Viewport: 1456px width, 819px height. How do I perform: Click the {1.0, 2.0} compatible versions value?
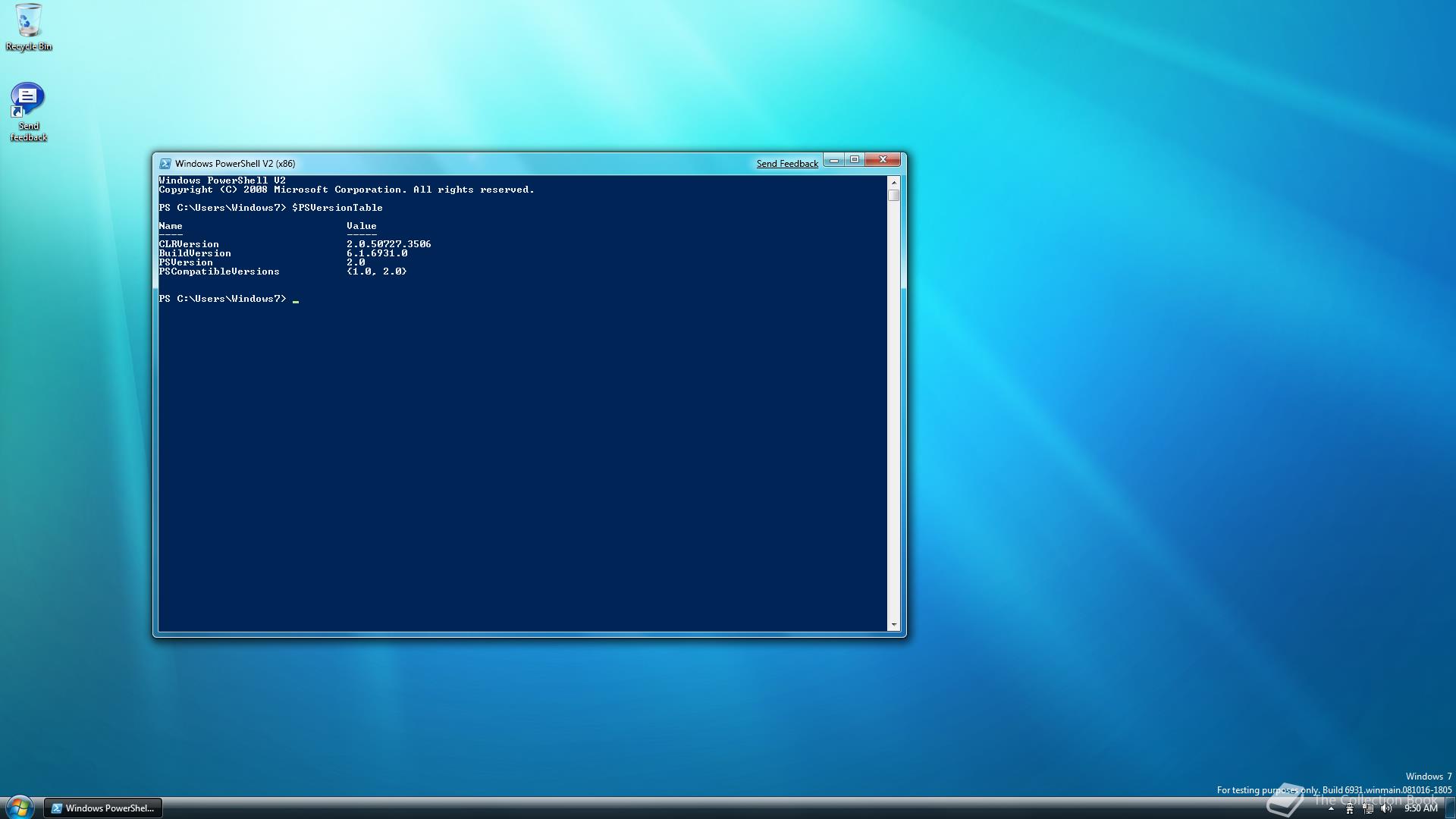pyautogui.click(x=377, y=271)
